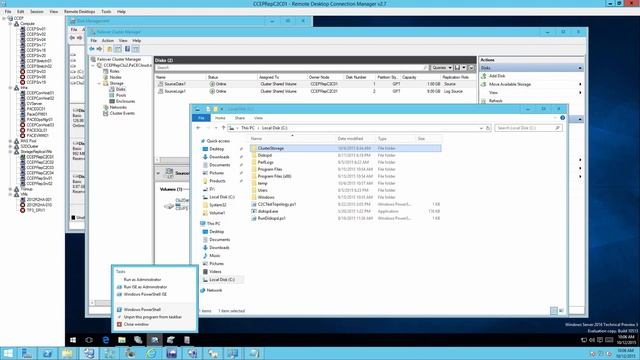Switch Explorer to large icons view in status bar
The width and height of the screenshot is (640, 360).
click(x=561, y=311)
